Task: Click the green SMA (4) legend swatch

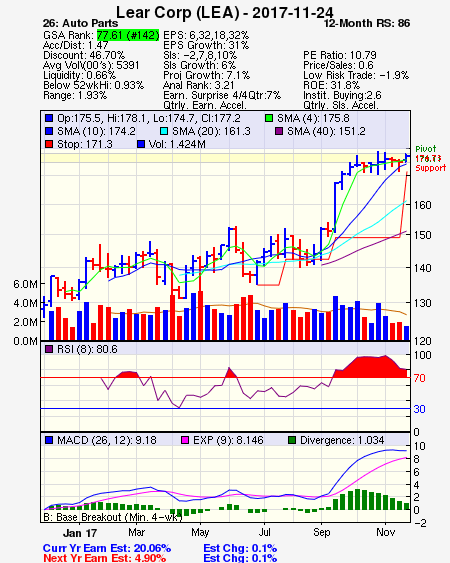Action: (x=269, y=118)
